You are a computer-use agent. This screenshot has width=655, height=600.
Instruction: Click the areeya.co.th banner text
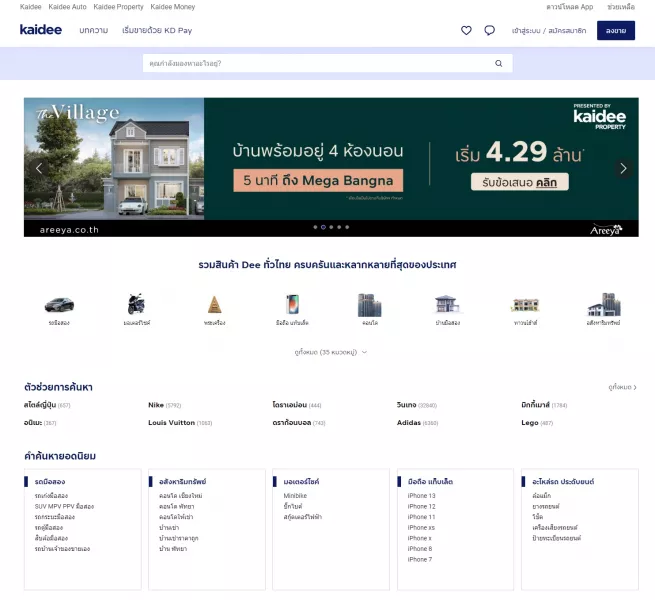pyautogui.click(x=69, y=230)
